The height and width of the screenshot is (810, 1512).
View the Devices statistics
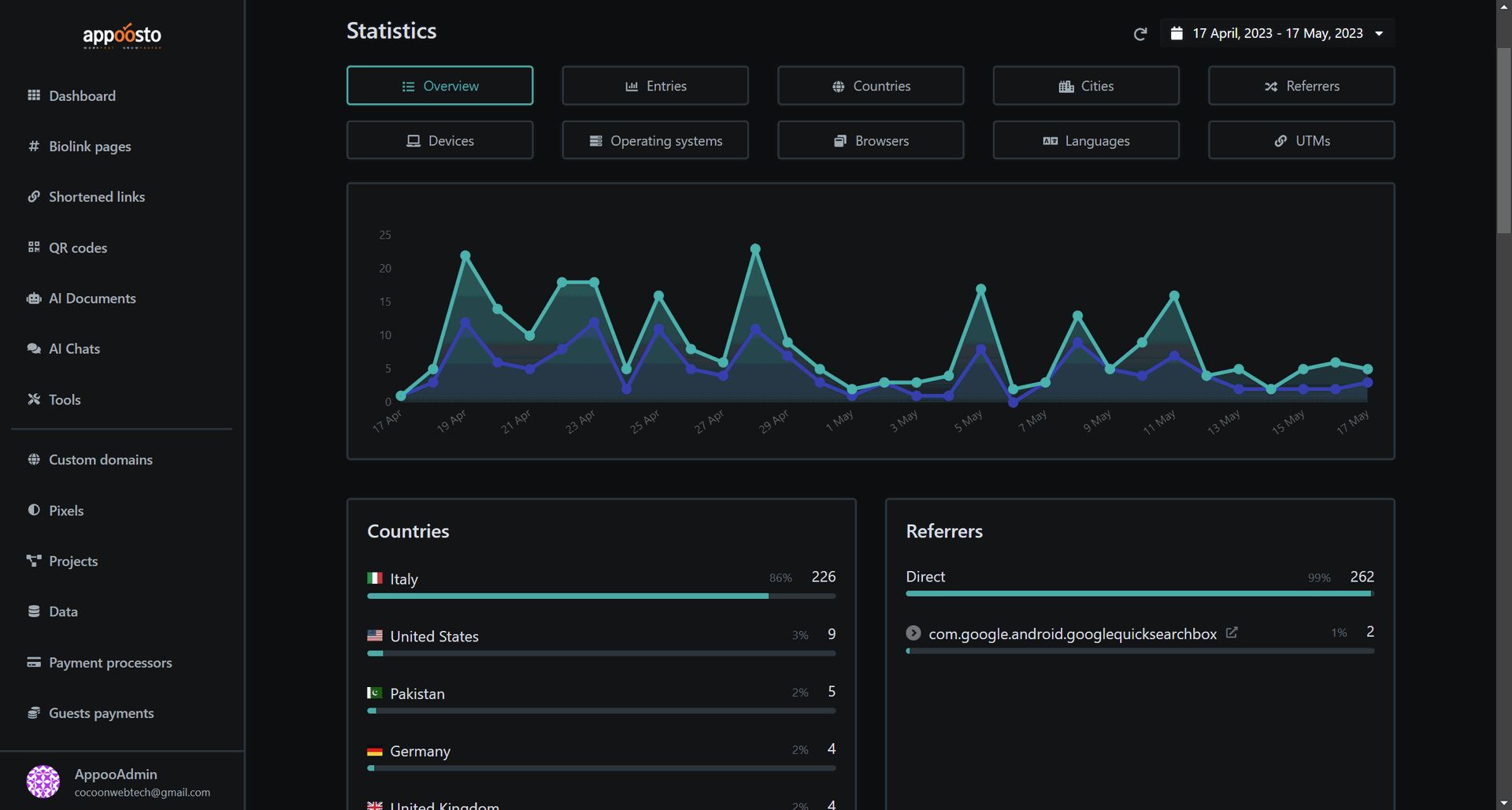click(439, 140)
